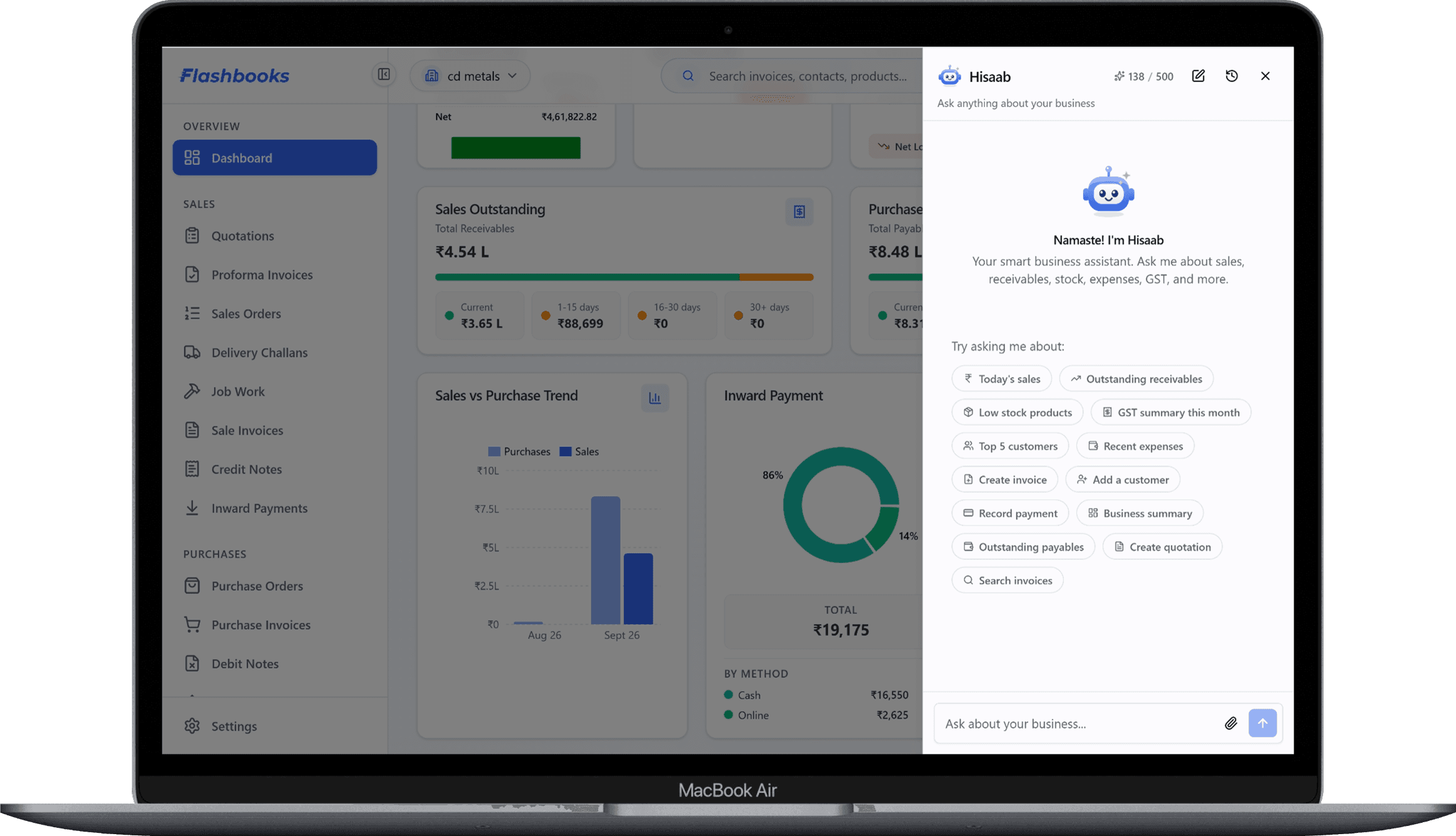
Task: Toggle the Sales legend swatch in the chart
Action: pos(566,451)
